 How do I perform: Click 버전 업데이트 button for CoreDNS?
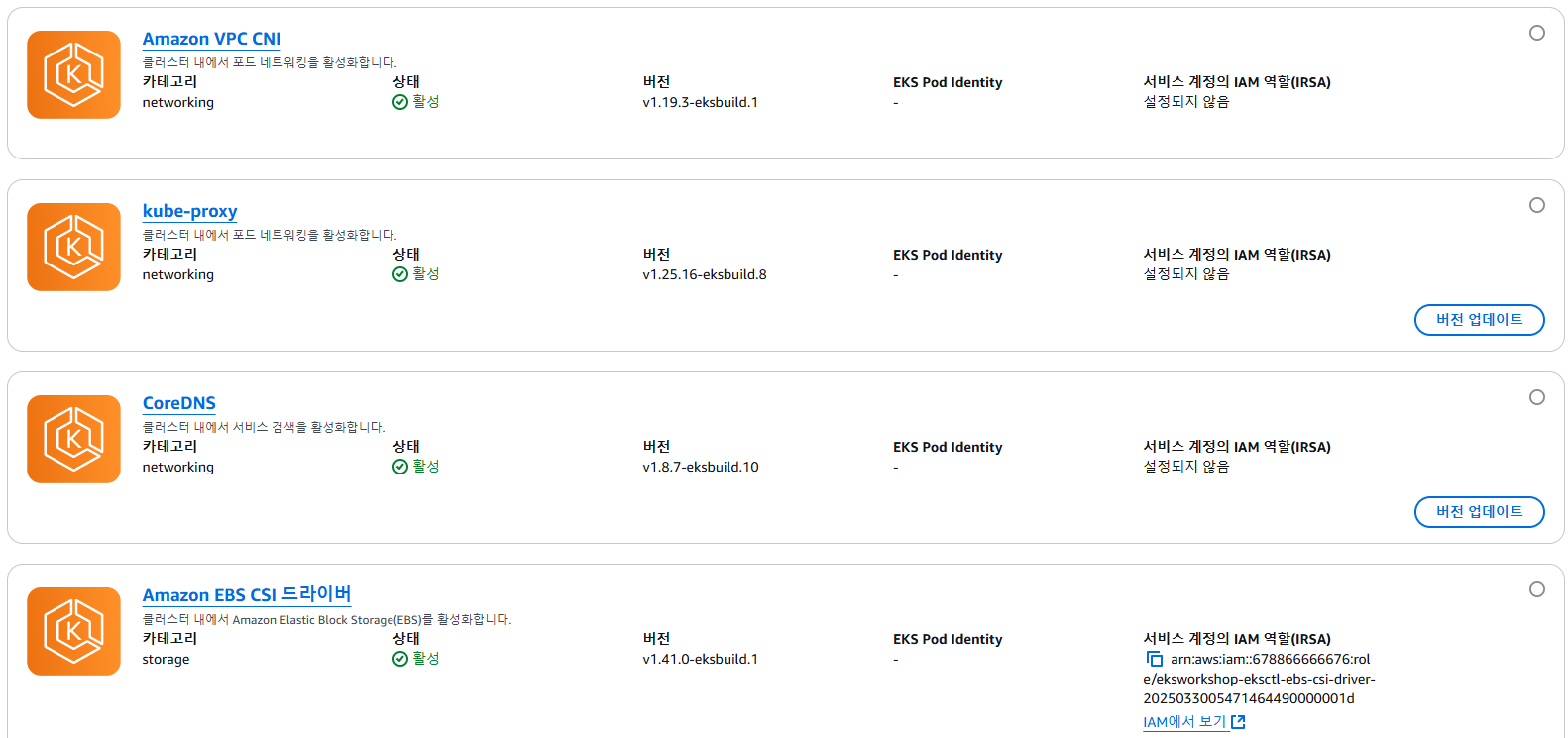1479,512
